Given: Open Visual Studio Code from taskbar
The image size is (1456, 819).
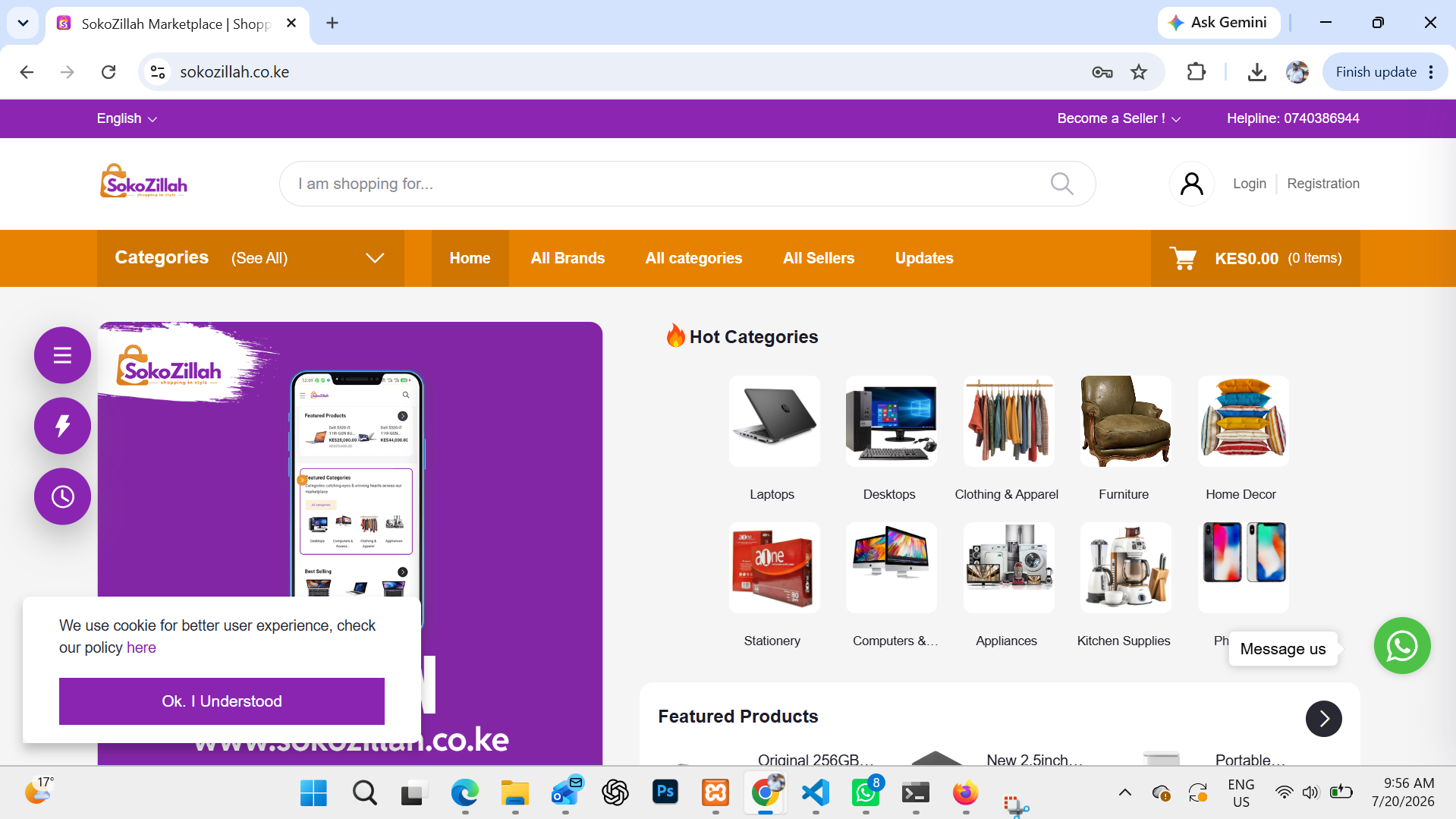Looking at the screenshot, I should 816,793.
